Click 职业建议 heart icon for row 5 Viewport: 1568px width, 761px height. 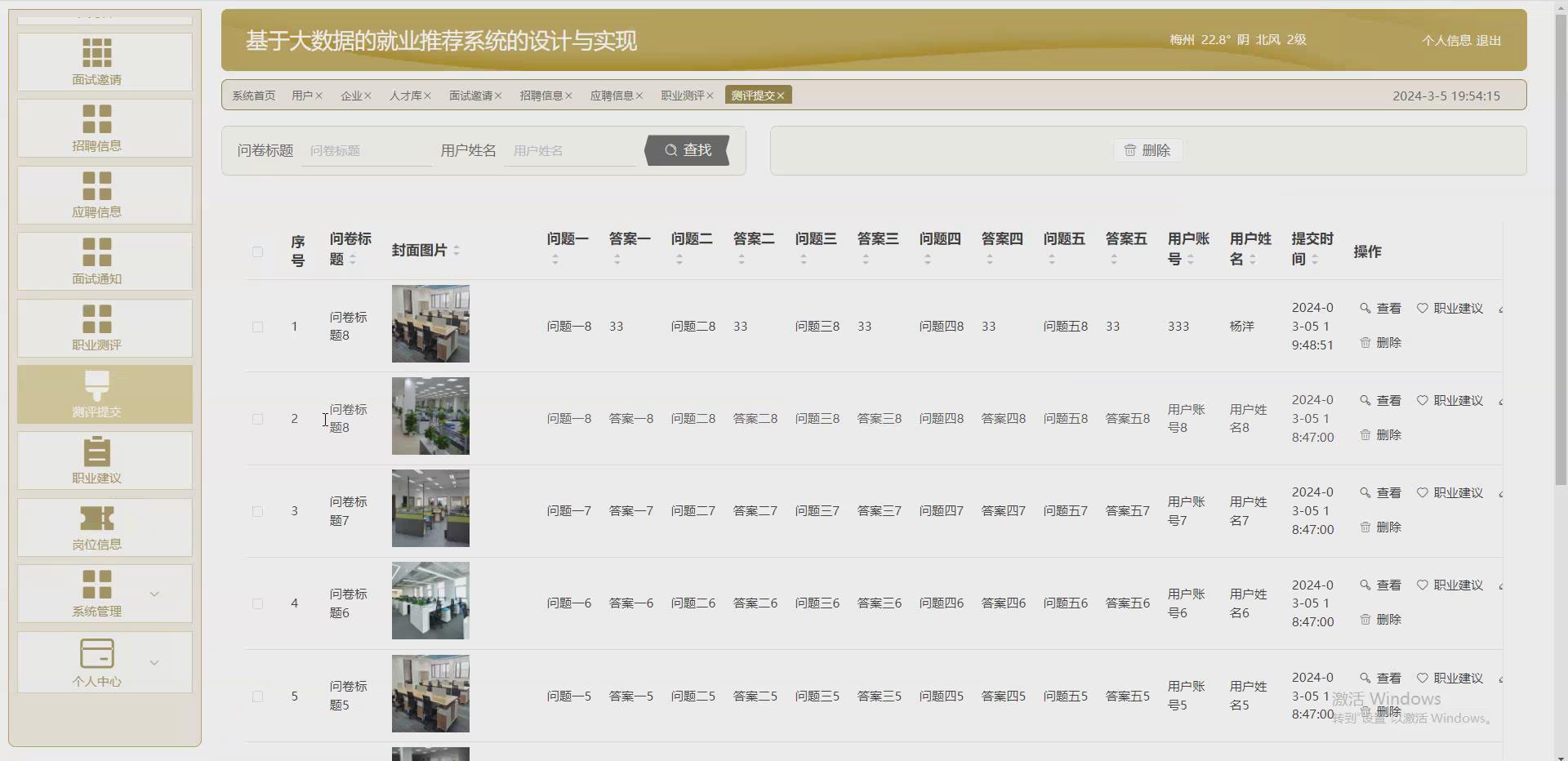[x=1423, y=679]
